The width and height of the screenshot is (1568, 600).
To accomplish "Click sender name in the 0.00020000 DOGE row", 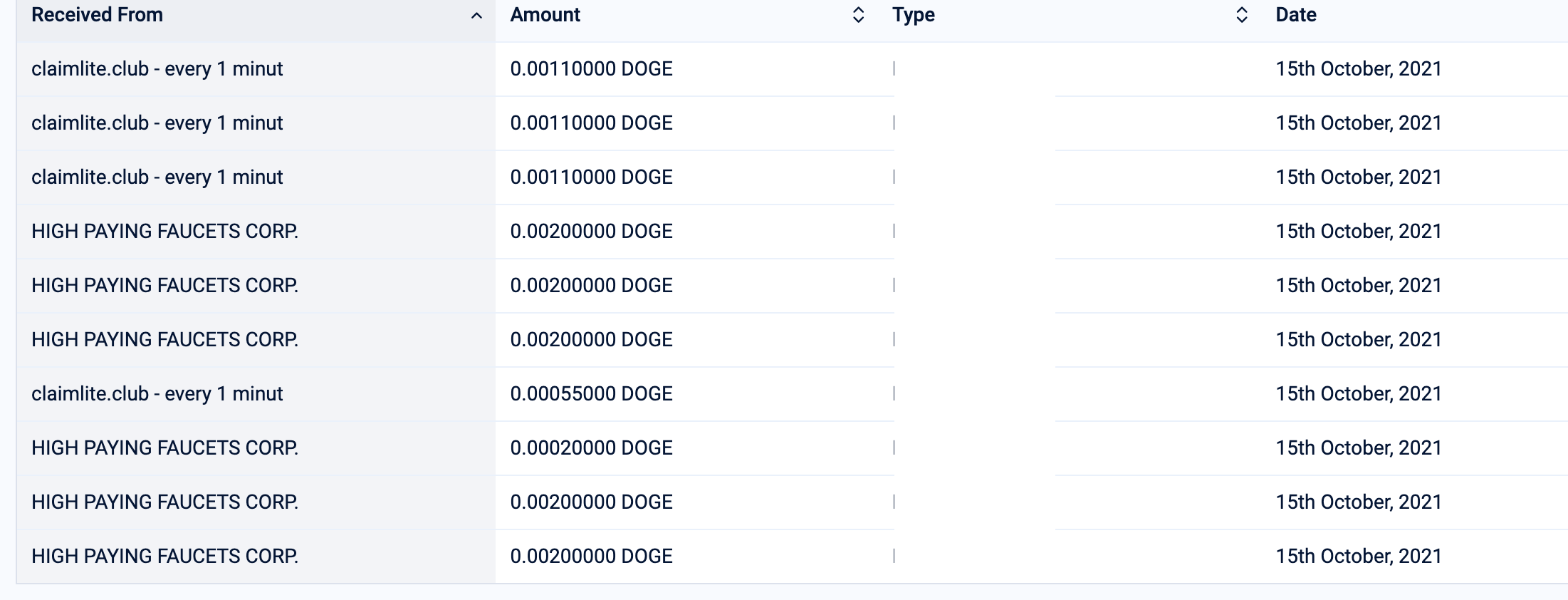I will pos(164,448).
